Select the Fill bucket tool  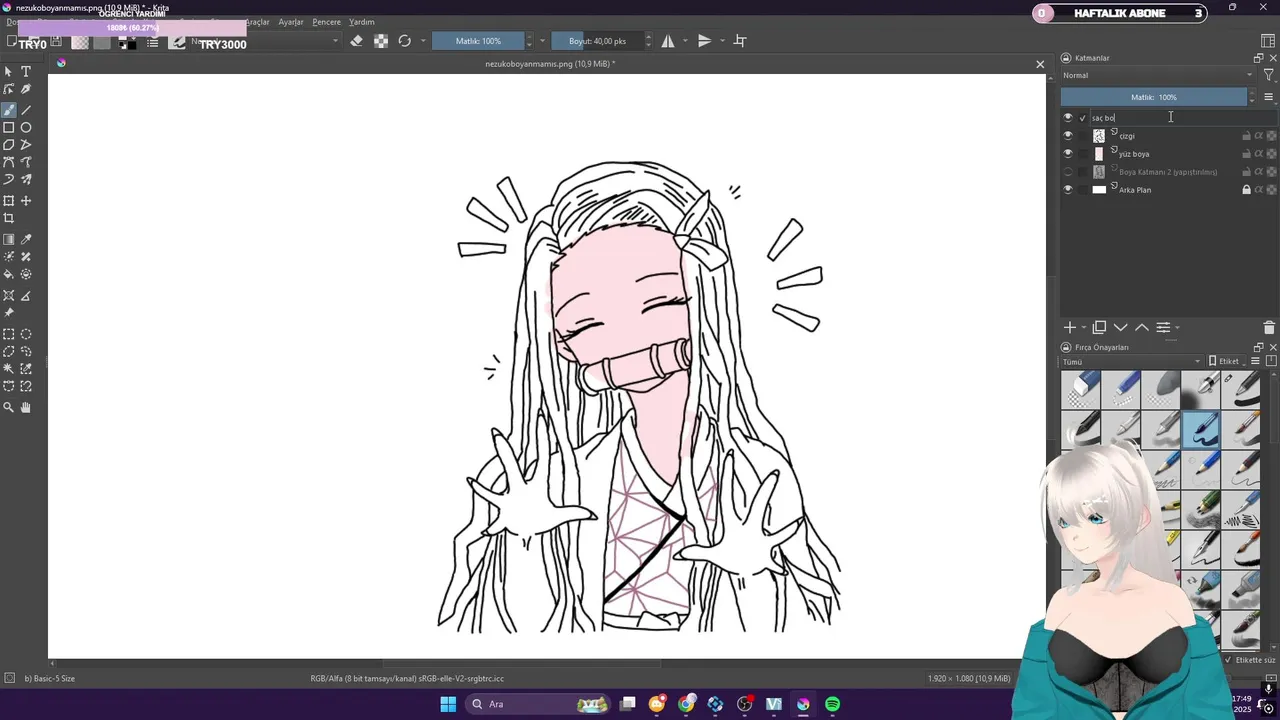[9, 274]
